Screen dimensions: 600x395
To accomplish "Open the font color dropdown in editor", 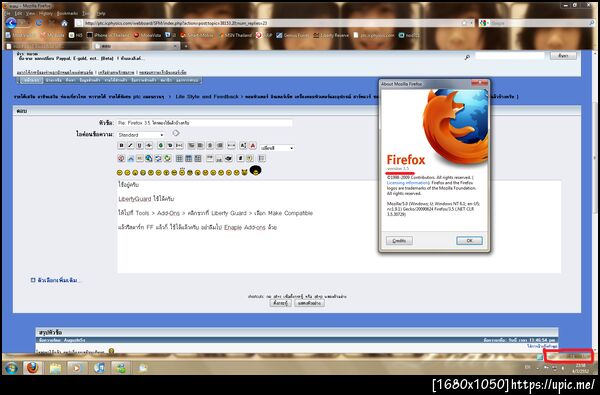I will click(277, 148).
